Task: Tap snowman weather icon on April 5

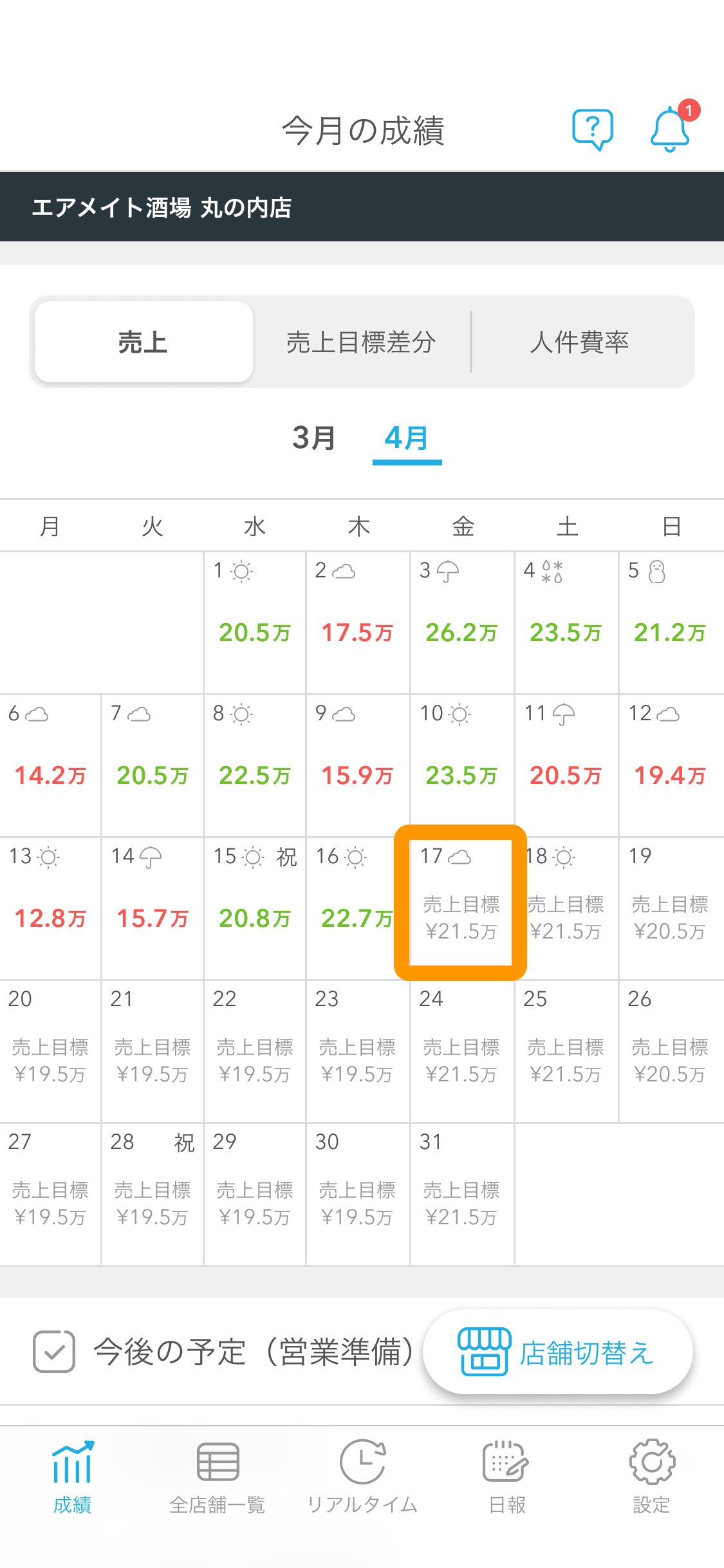Action: [656, 571]
